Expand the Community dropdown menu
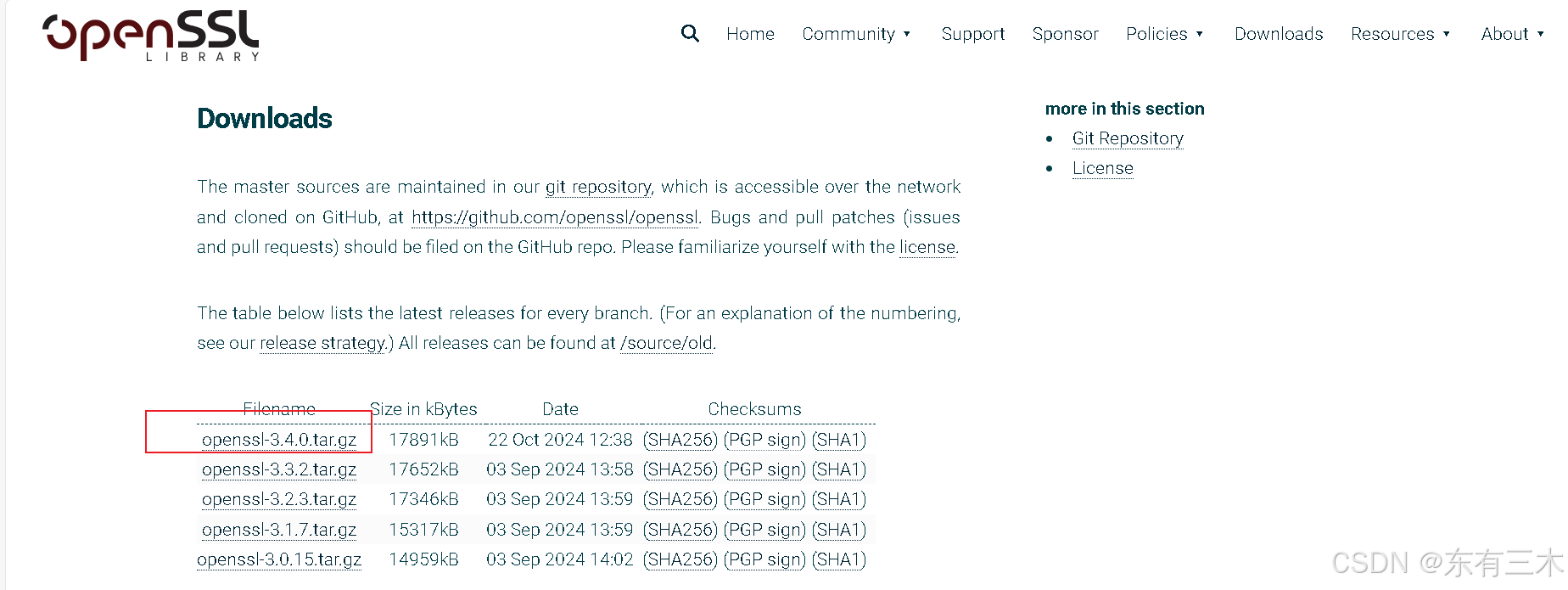 point(856,34)
